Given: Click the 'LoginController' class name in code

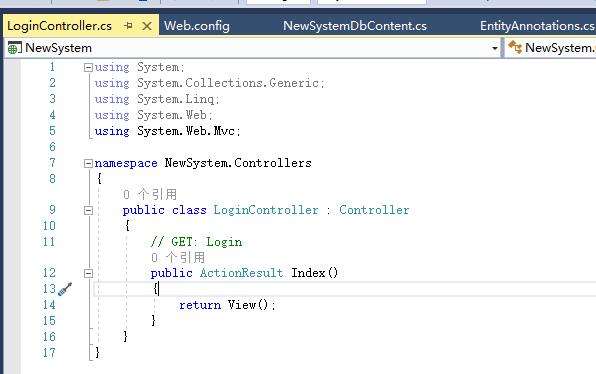Looking at the screenshot, I should 266,210.
